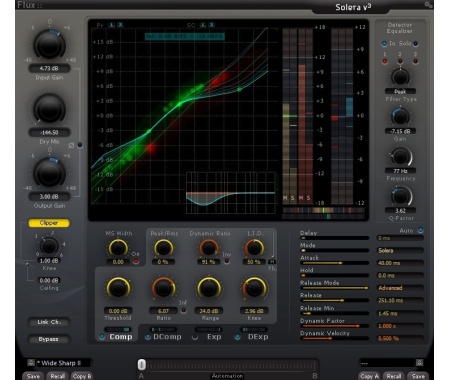
Task: Click Frequency value 77 Hz
Action: coord(400,171)
